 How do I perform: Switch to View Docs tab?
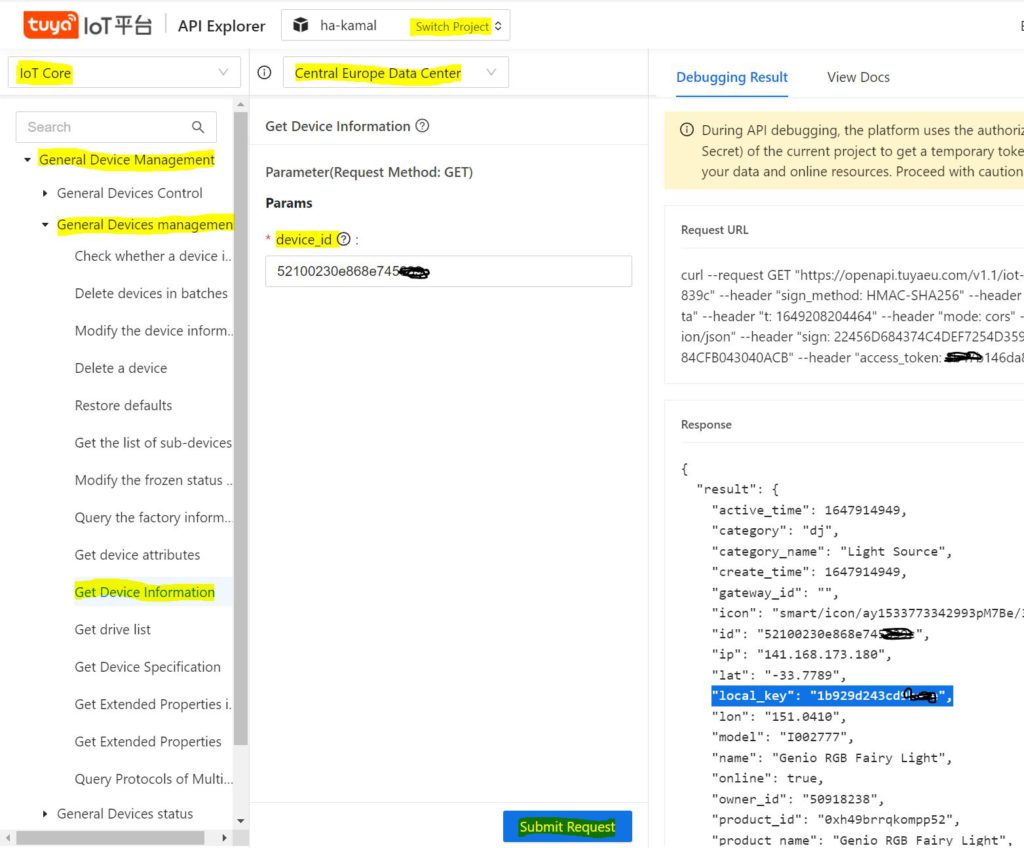858,77
